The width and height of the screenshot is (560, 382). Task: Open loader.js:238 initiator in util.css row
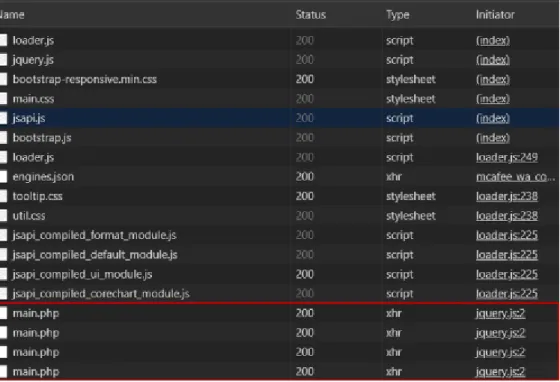506,216
